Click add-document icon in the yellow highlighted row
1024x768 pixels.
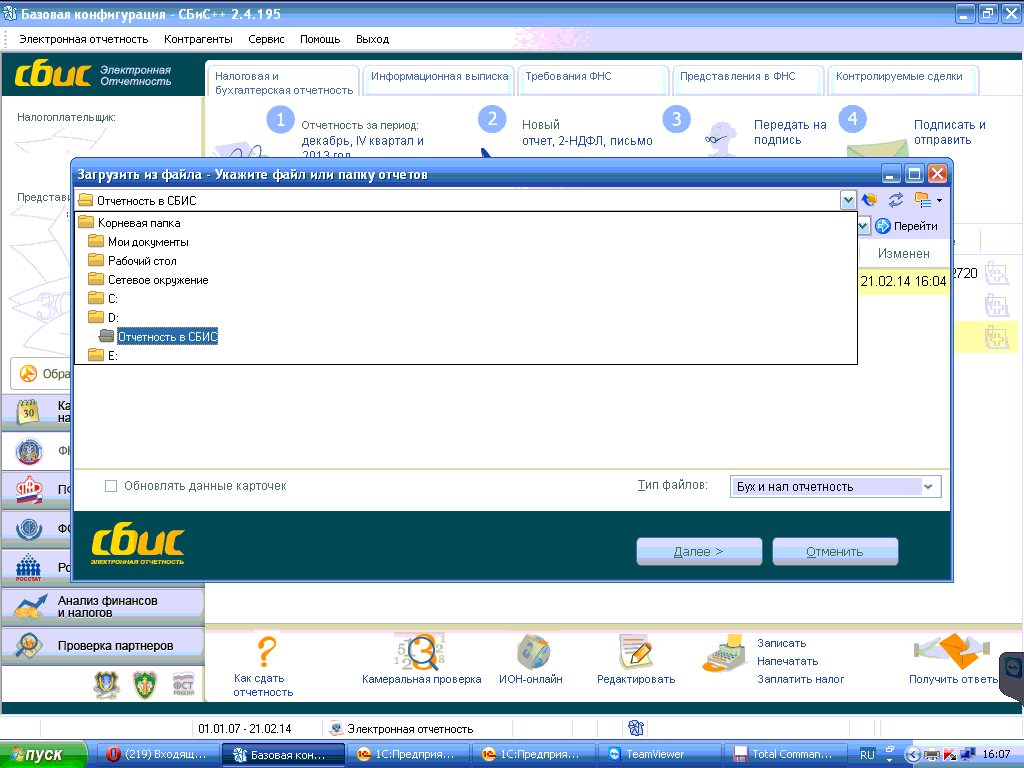click(997, 337)
